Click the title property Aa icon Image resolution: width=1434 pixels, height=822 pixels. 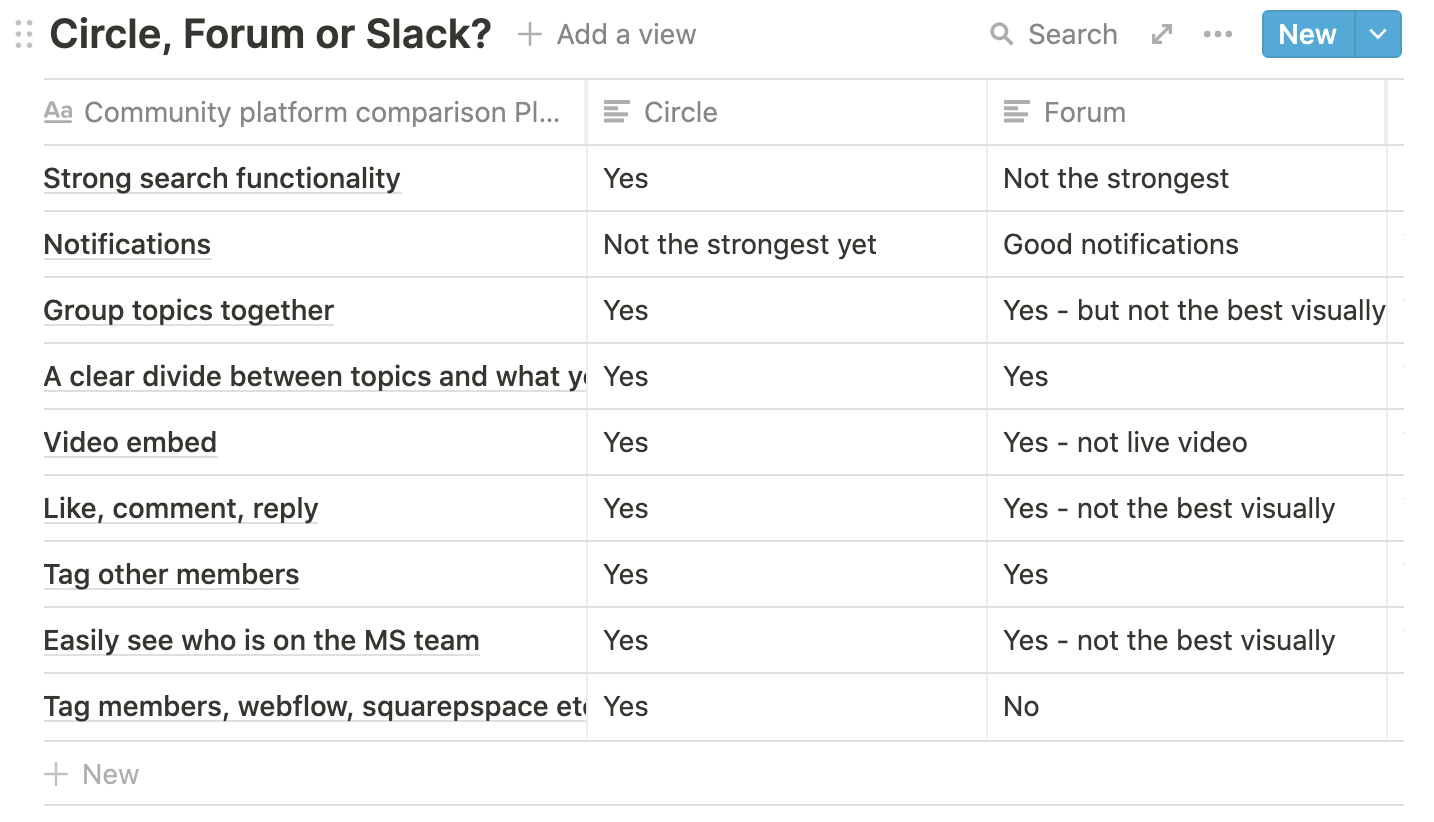pyautogui.click(x=58, y=112)
